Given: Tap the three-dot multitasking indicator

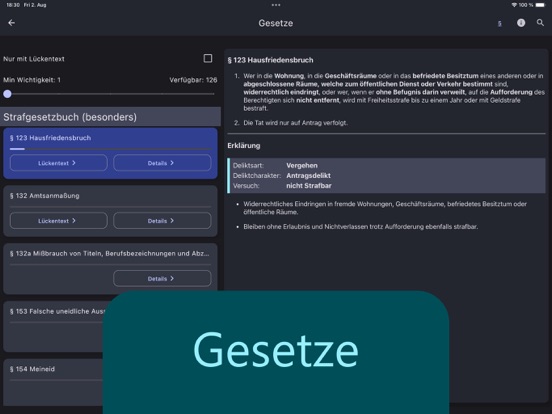Looking at the screenshot, I should [276, 5].
